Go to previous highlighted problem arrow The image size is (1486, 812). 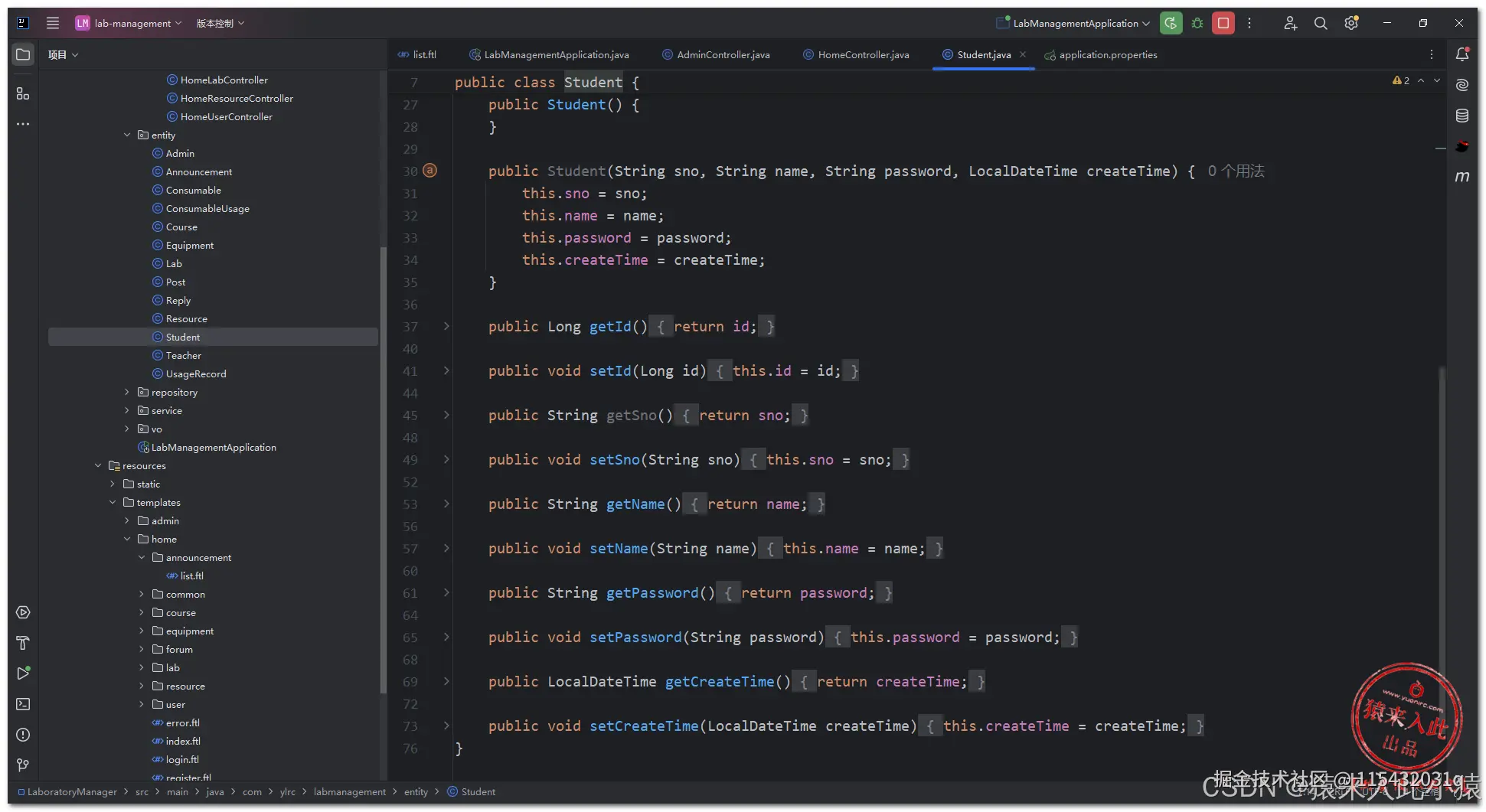point(1421,80)
